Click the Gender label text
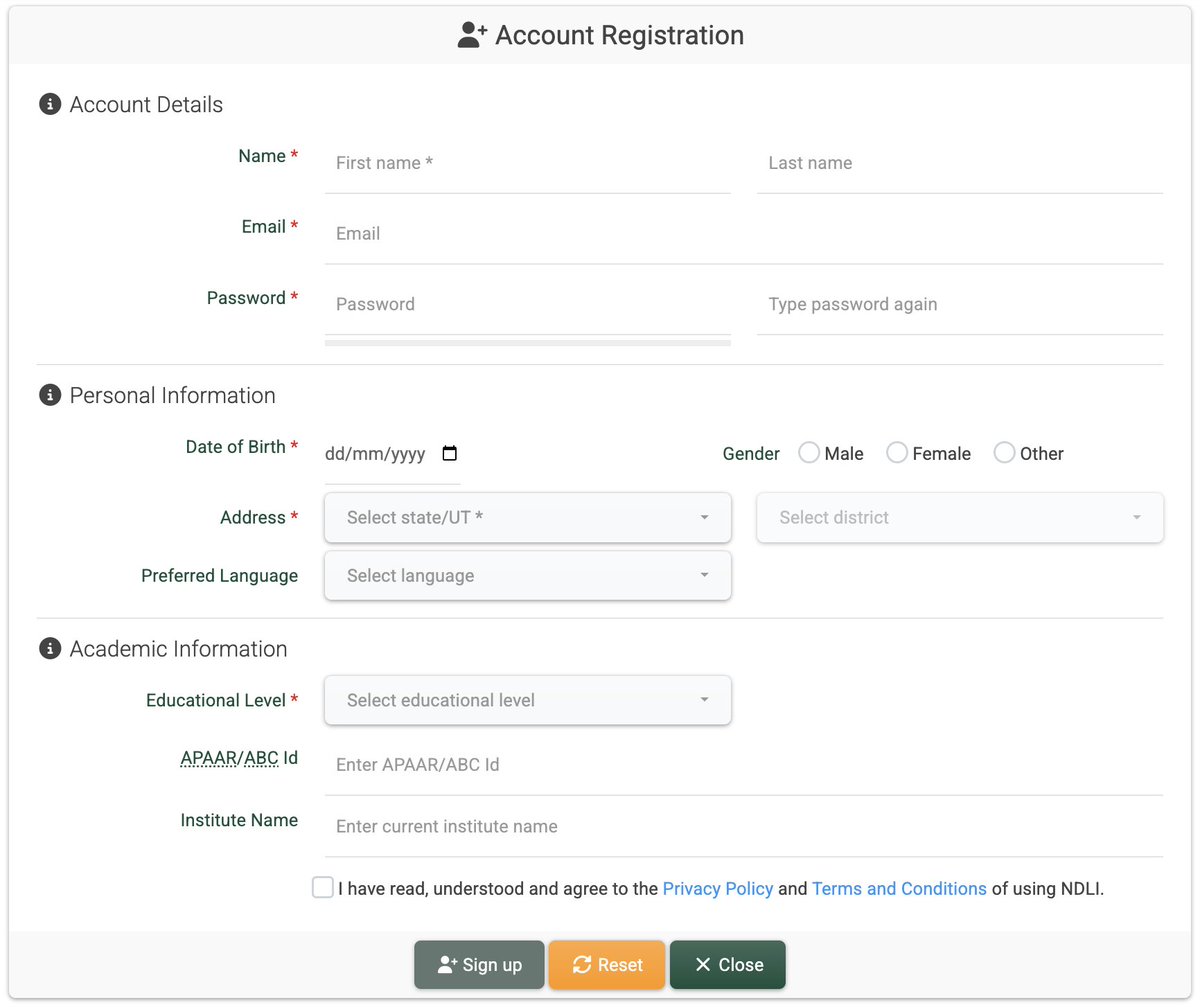Screen dimensions: 1200x1007 751,454
